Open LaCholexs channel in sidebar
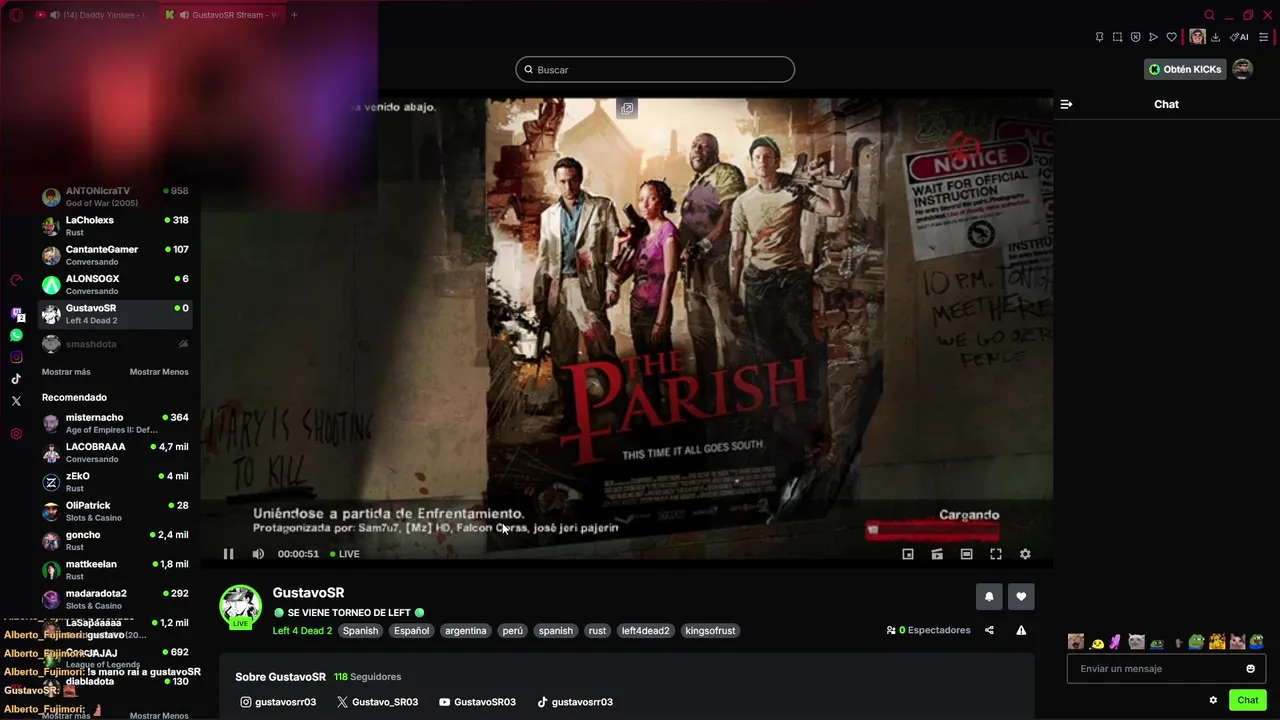1280x720 pixels. (x=115, y=226)
